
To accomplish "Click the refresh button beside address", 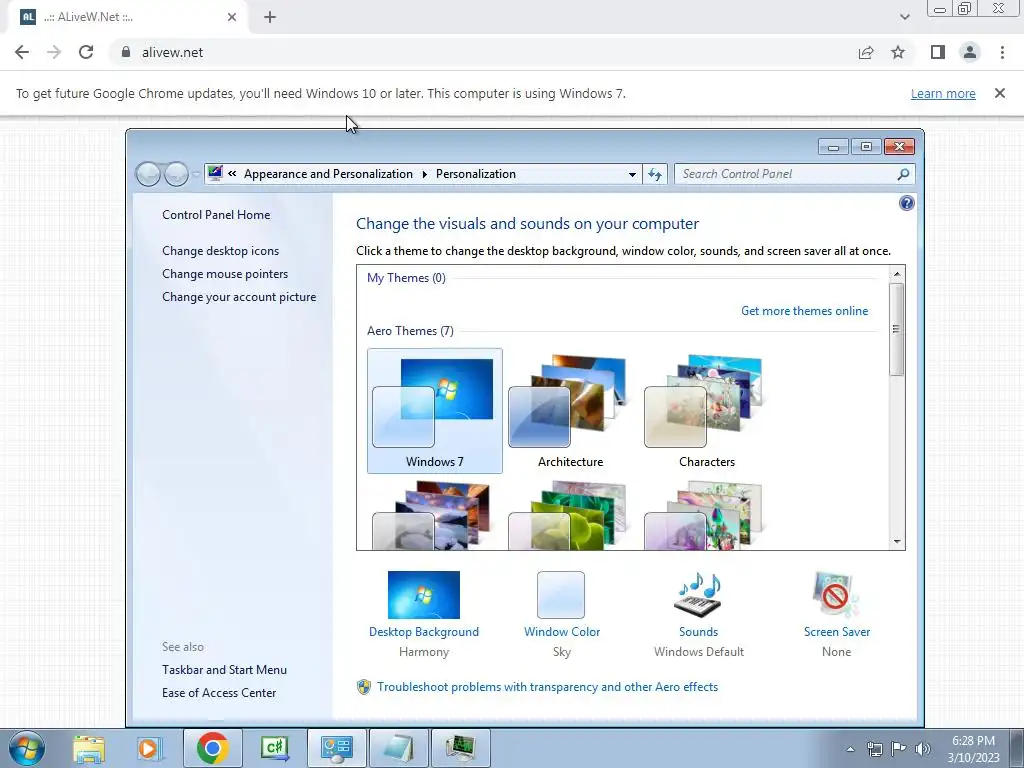I will (x=655, y=174).
